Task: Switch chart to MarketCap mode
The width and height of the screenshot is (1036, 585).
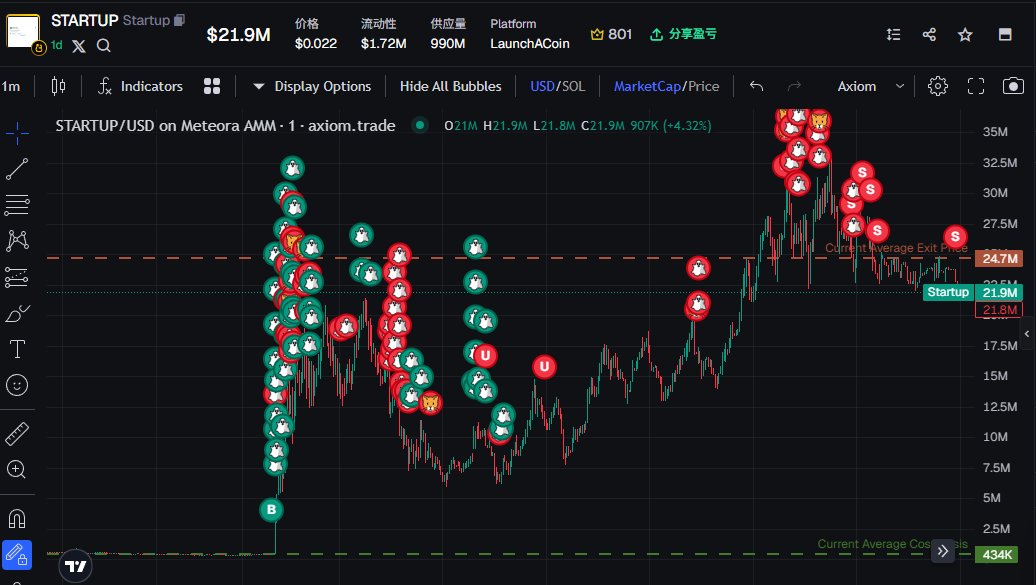Action: pos(647,86)
